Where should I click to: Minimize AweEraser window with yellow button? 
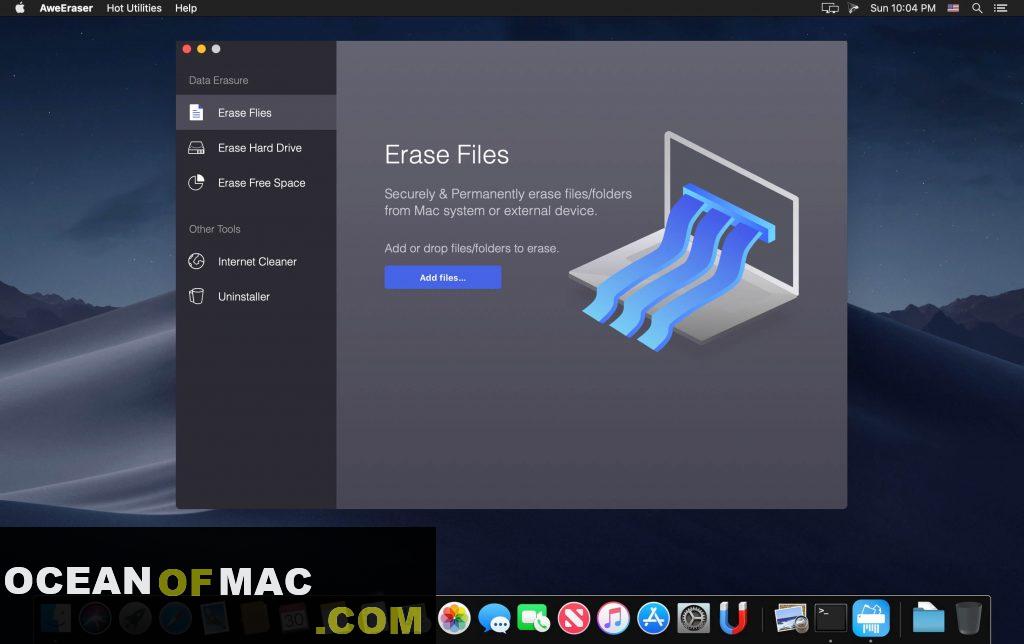pos(201,49)
